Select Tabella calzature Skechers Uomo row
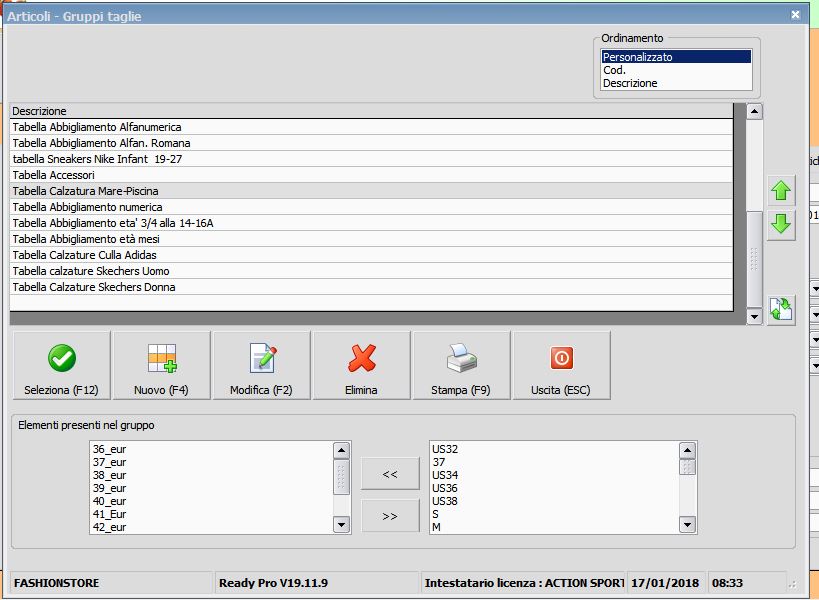This screenshot has height=600, width=819. click(x=91, y=271)
